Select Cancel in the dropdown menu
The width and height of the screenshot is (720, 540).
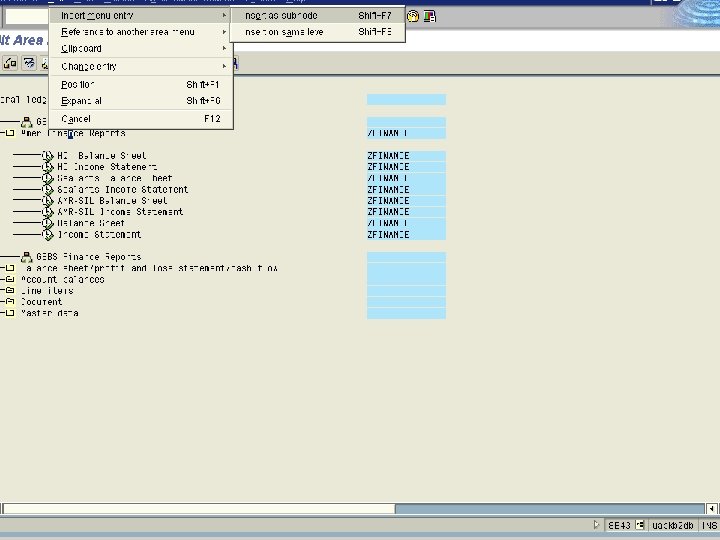pyautogui.click(x=76, y=119)
